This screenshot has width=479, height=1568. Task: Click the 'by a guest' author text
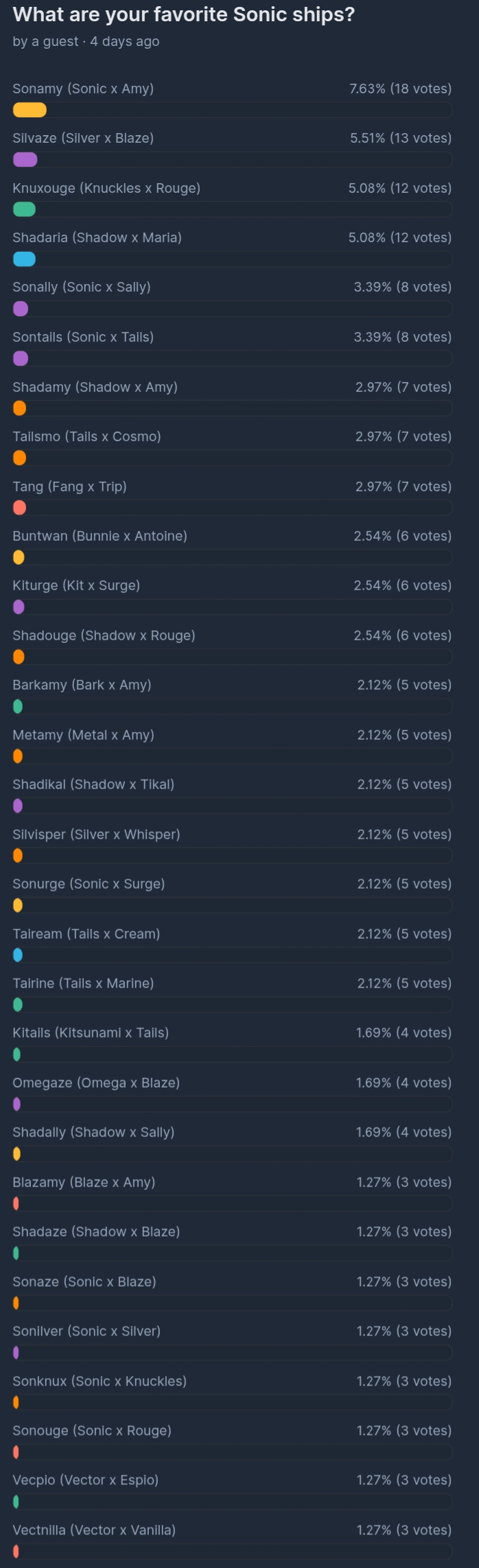tap(45, 41)
